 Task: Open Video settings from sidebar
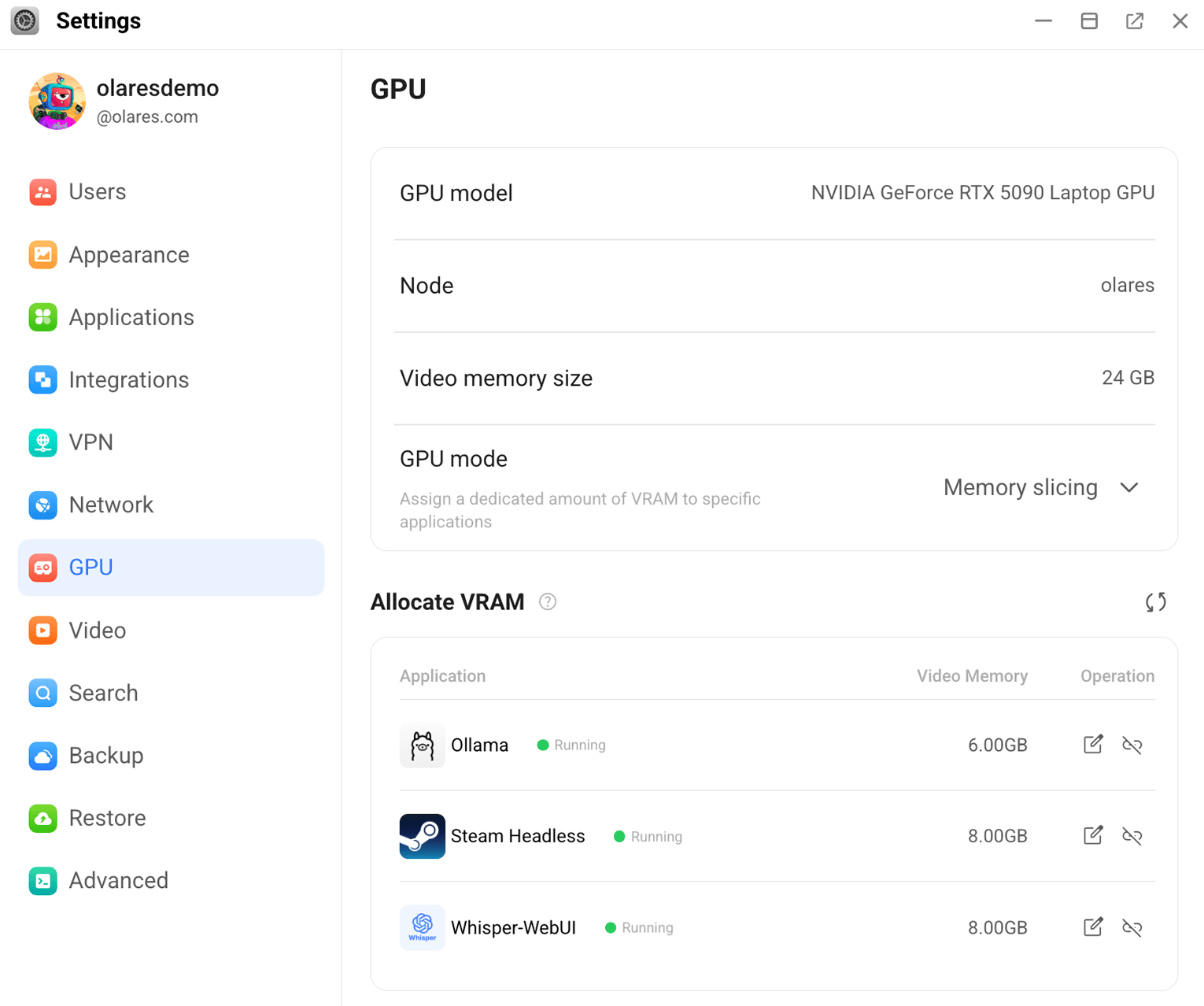pyautogui.click(x=43, y=630)
